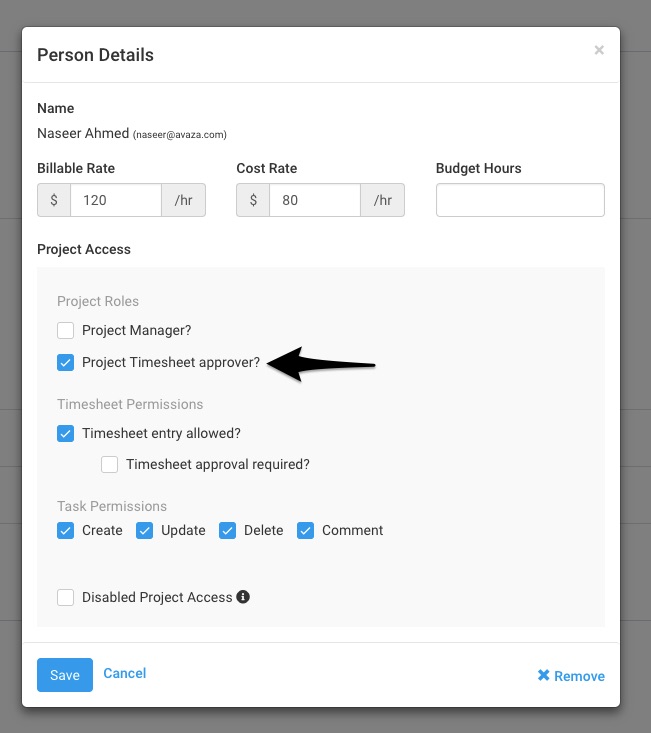Toggle the Delete task permission
The image size is (651, 733).
click(228, 531)
